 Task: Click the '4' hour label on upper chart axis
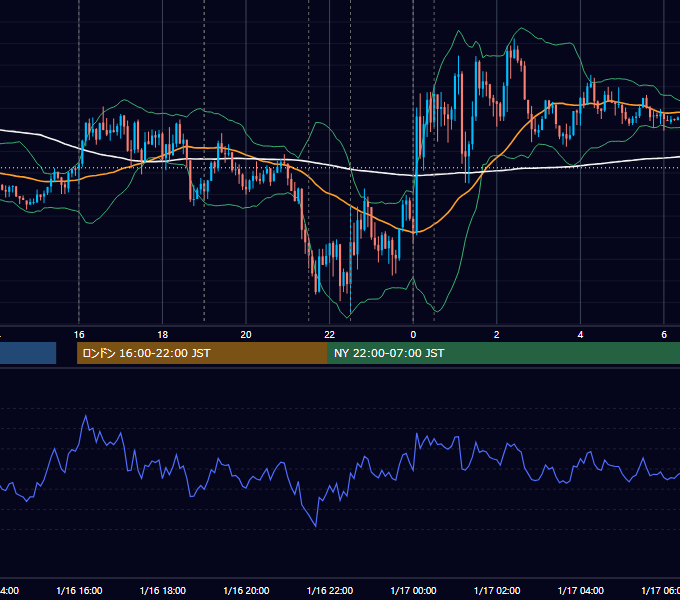click(x=580, y=335)
